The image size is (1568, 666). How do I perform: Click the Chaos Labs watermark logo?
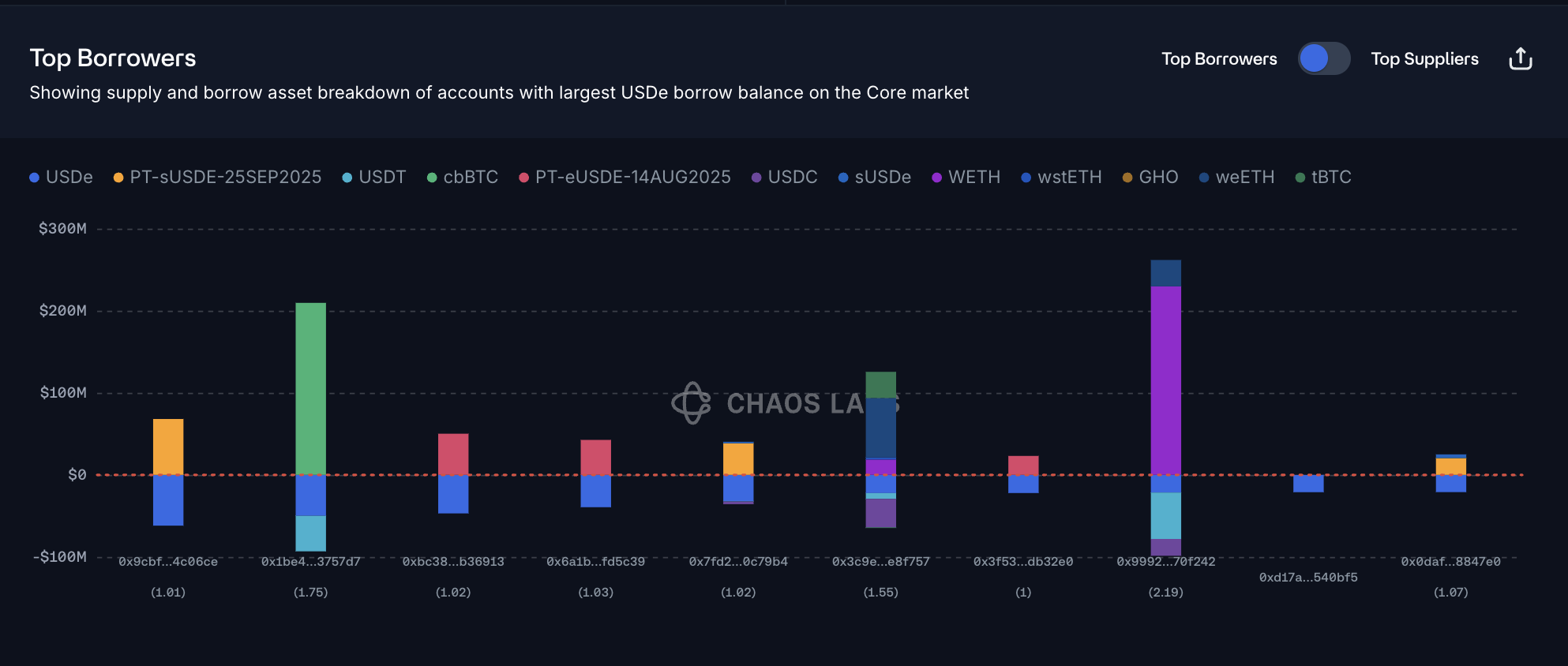tap(692, 403)
